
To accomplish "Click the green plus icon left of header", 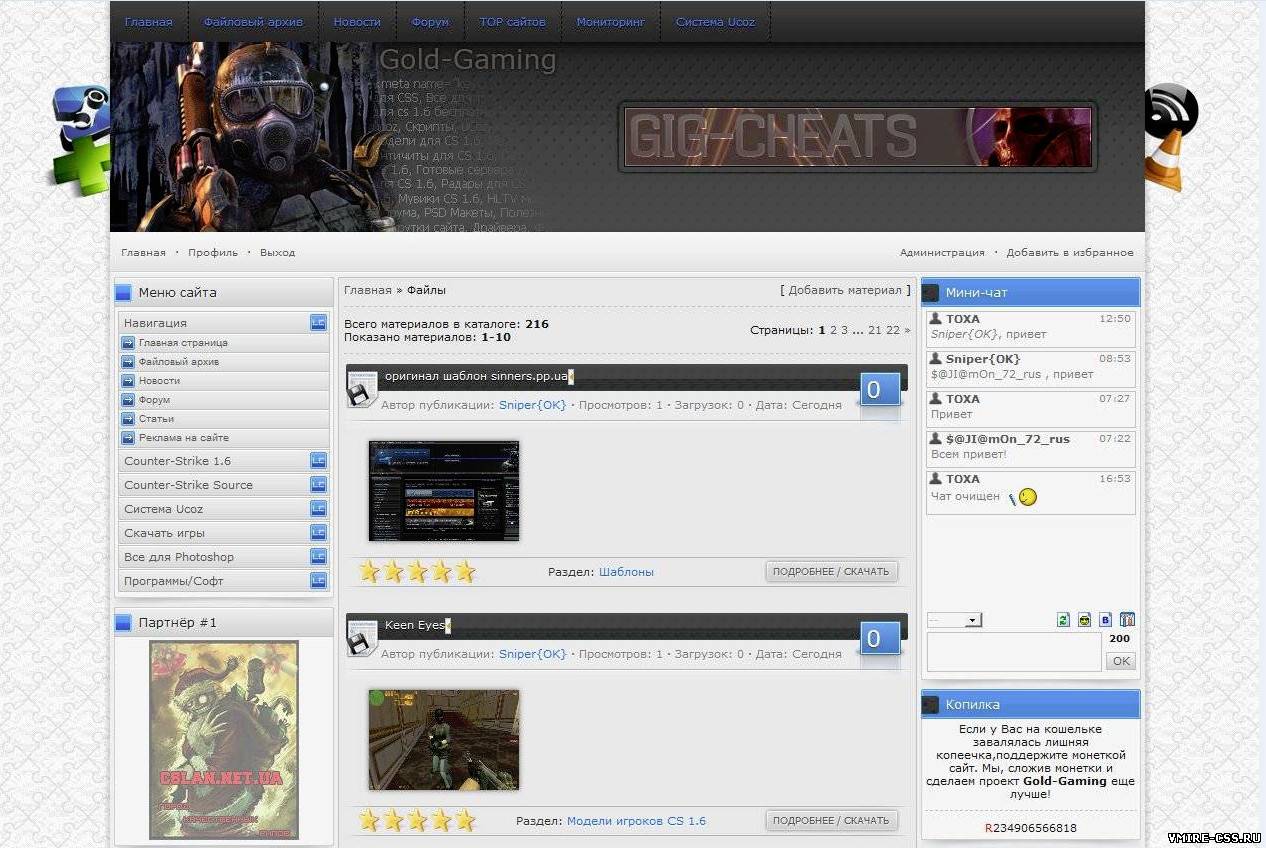I will pyautogui.click(x=82, y=166).
